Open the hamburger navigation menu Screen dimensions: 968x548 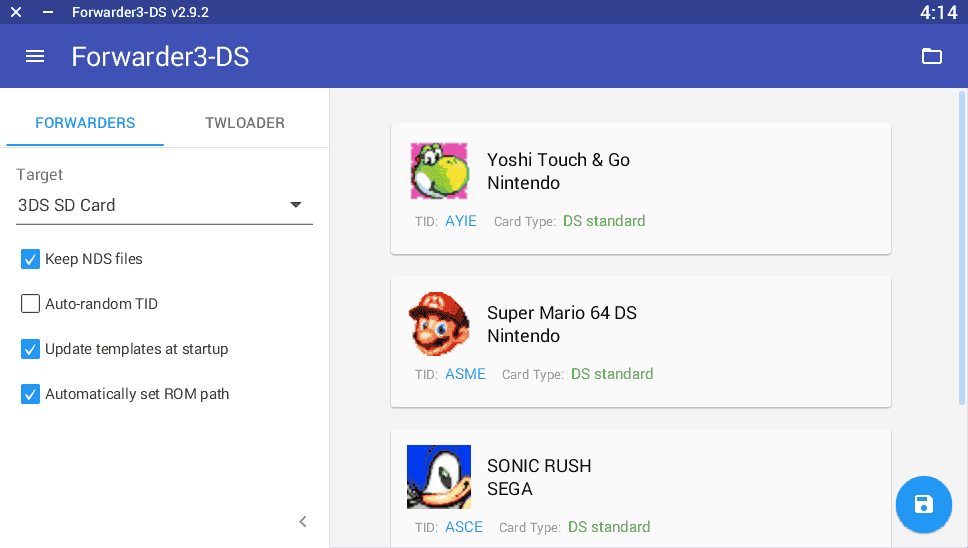click(x=35, y=57)
